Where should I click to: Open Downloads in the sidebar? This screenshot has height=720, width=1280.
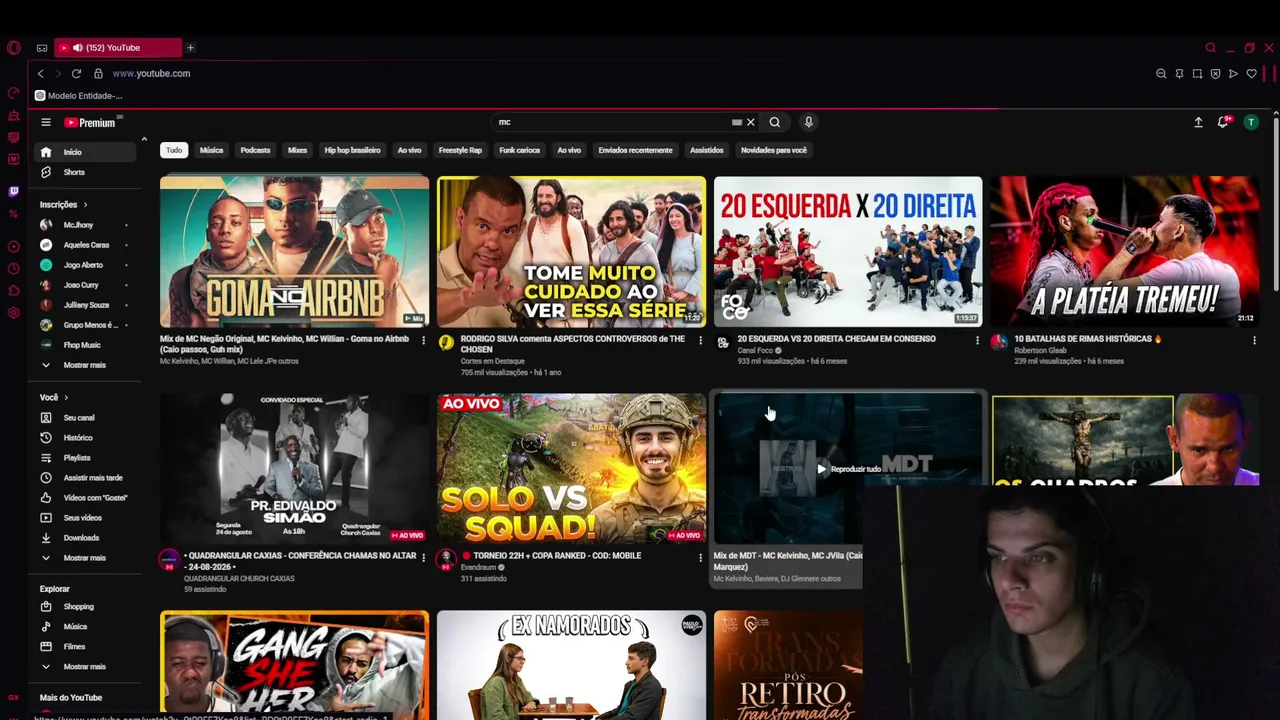pos(86,538)
